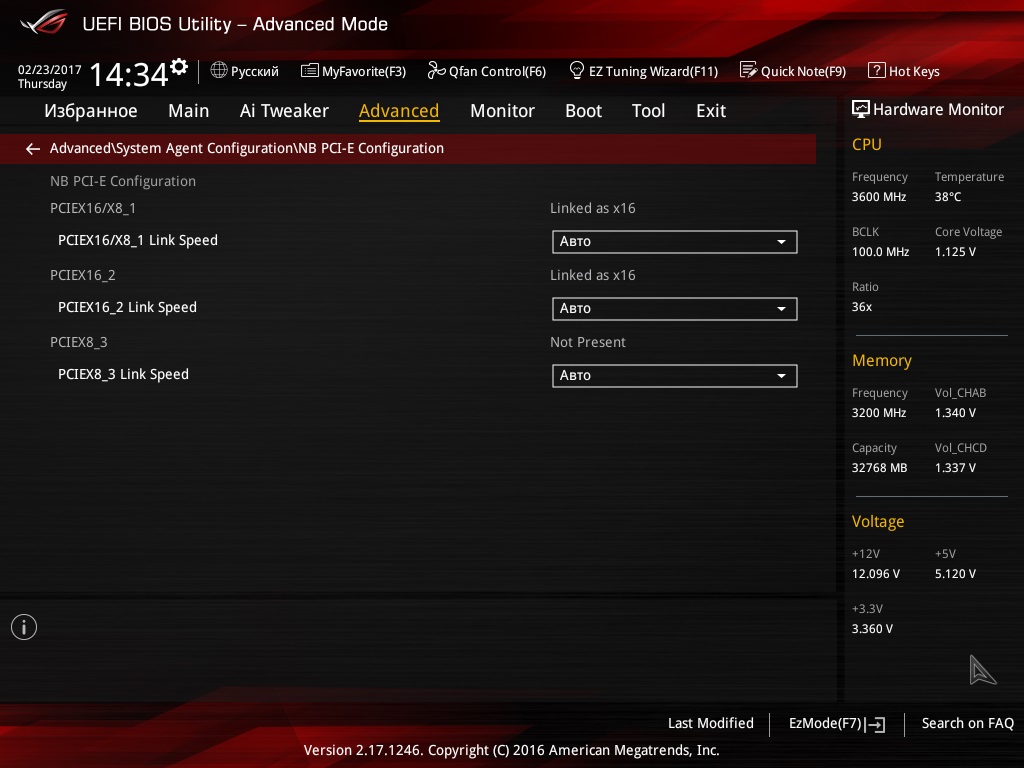
Task: Click the 14:34 clock display
Action: pyautogui.click(x=129, y=74)
